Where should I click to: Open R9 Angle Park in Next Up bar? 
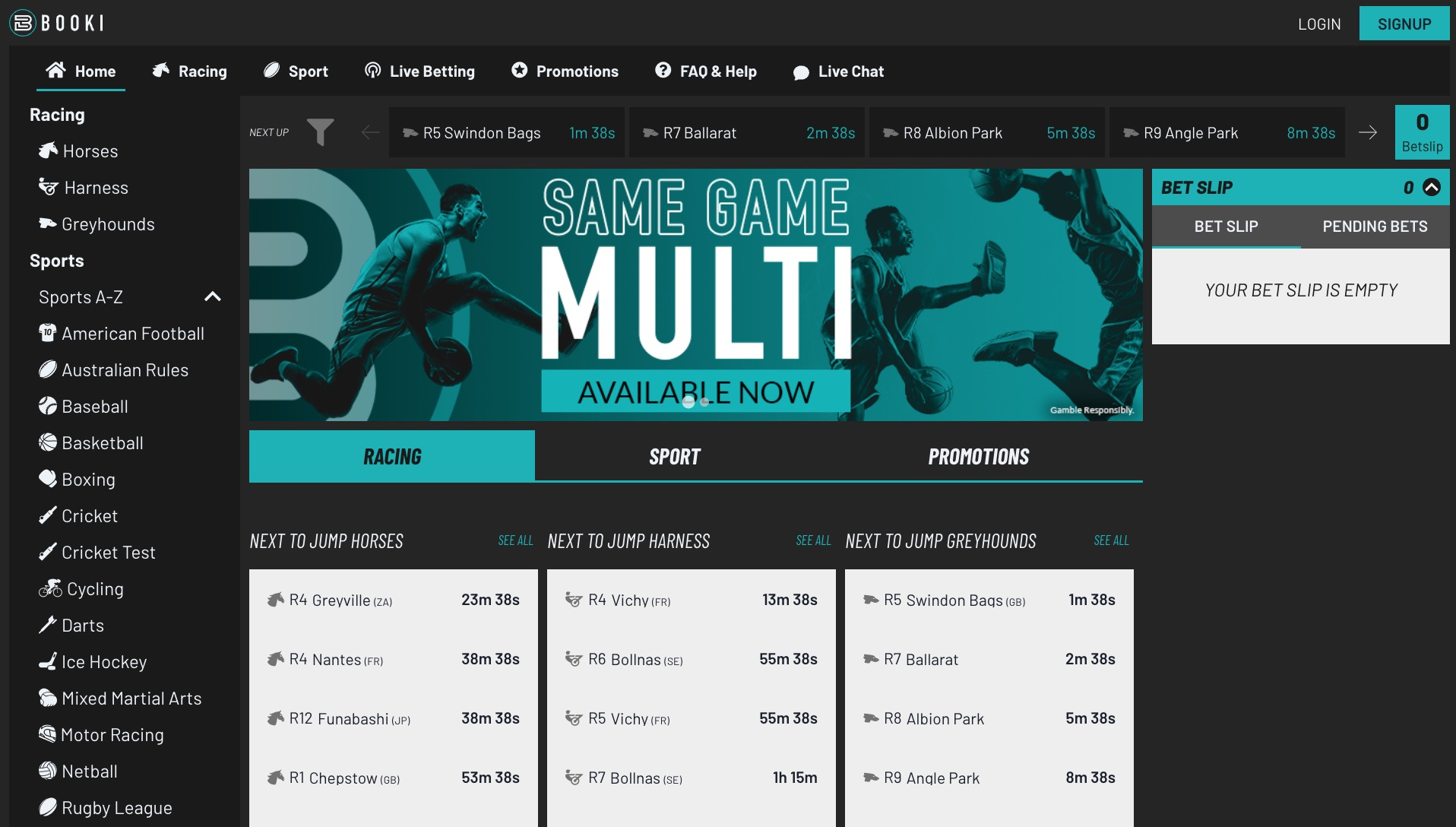coord(1227,132)
